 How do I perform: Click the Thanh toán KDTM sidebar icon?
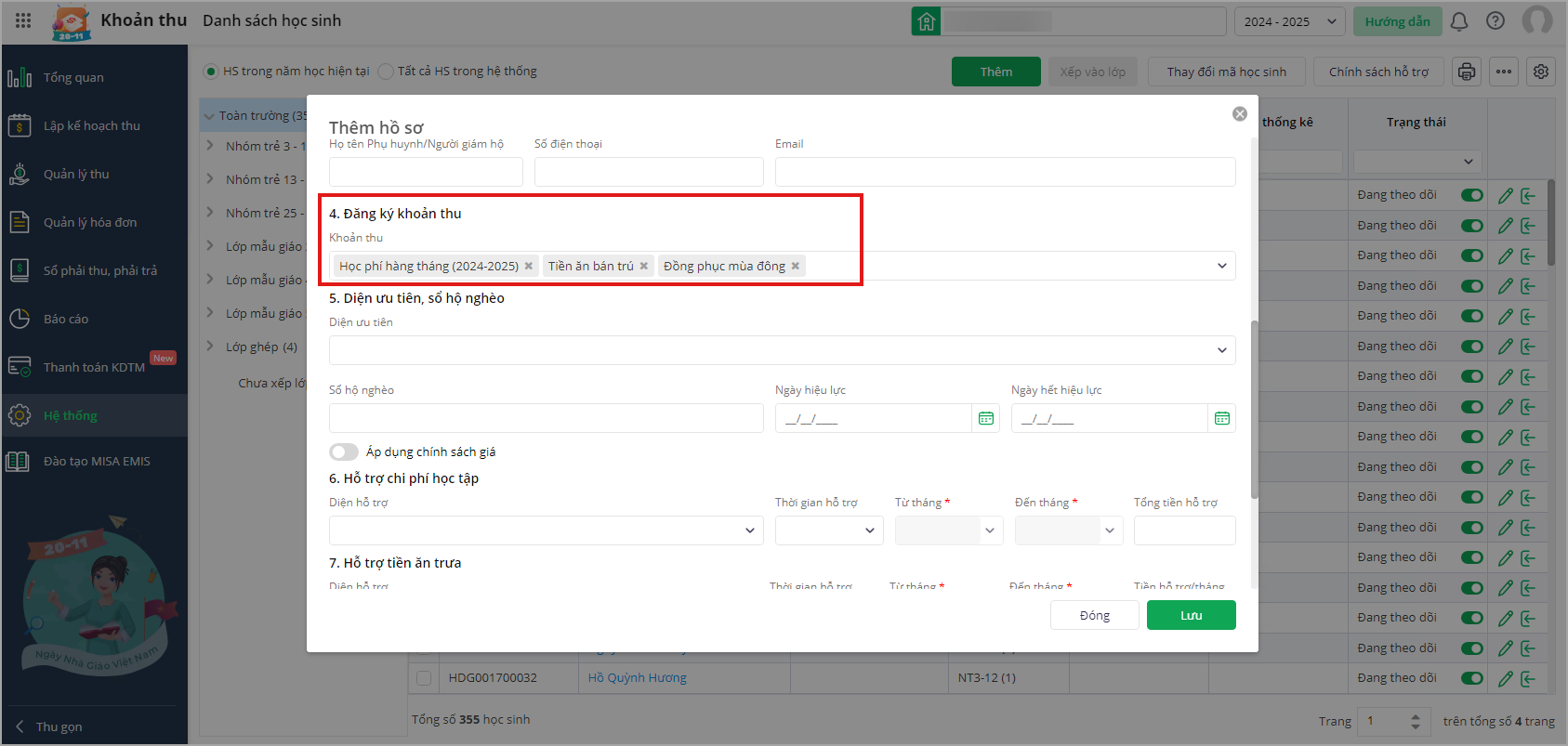click(x=19, y=367)
